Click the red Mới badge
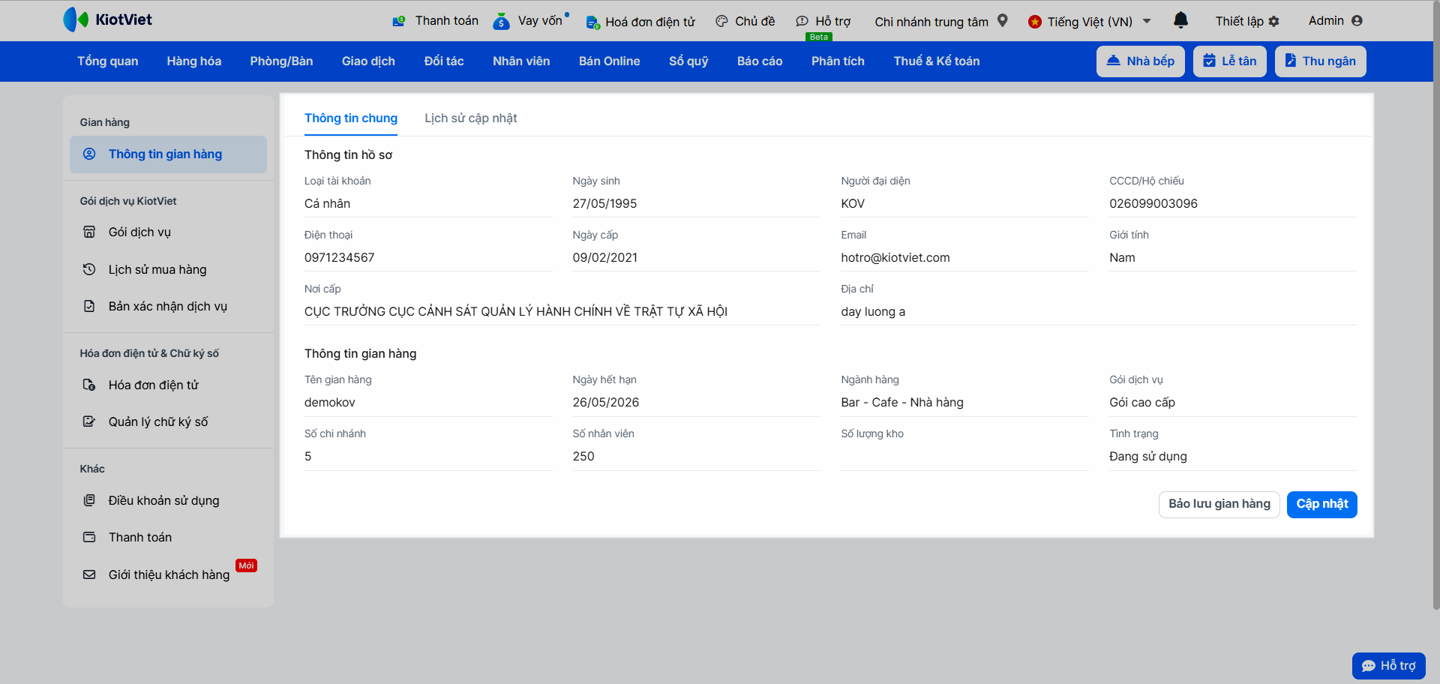 pyautogui.click(x=246, y=565)
